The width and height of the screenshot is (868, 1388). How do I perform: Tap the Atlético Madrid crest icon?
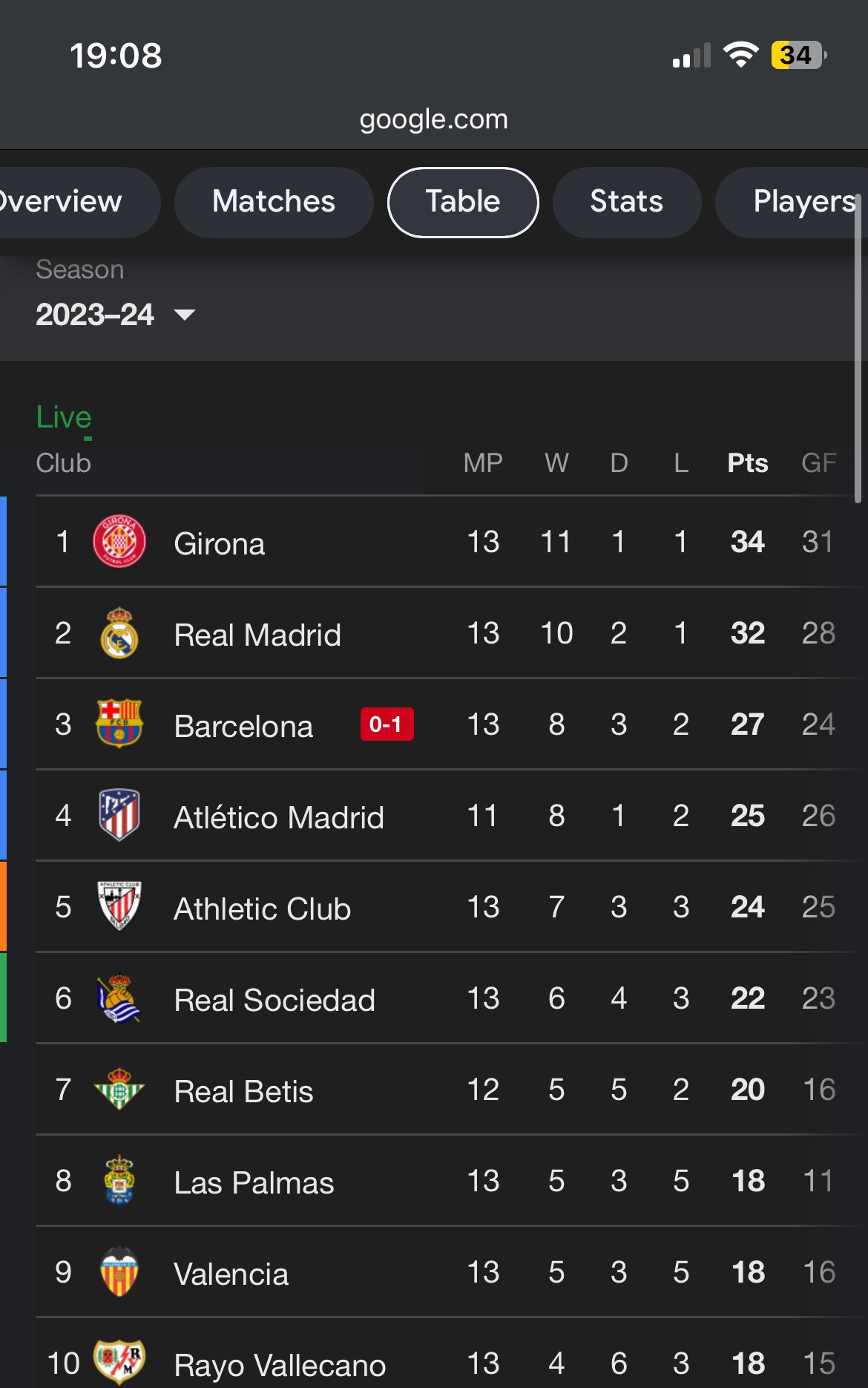[119, 815]
